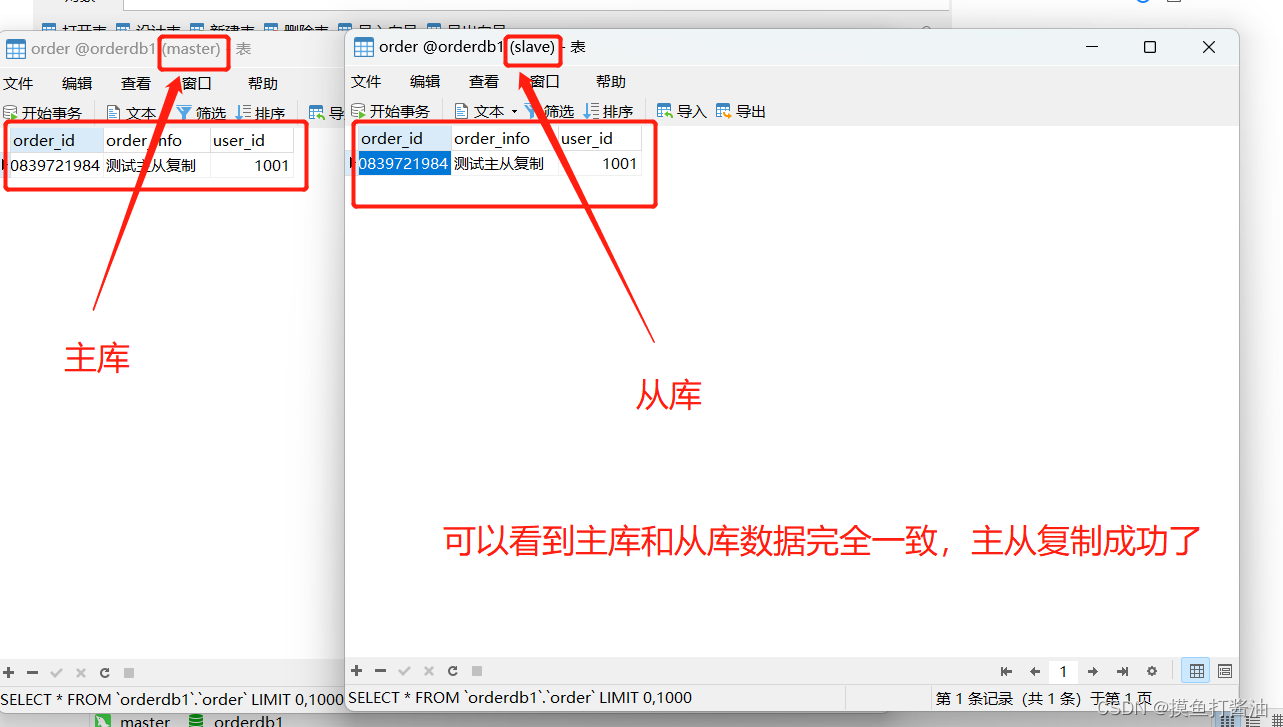Expand 文本 dropdown arrow in slave window

point(514,111)
